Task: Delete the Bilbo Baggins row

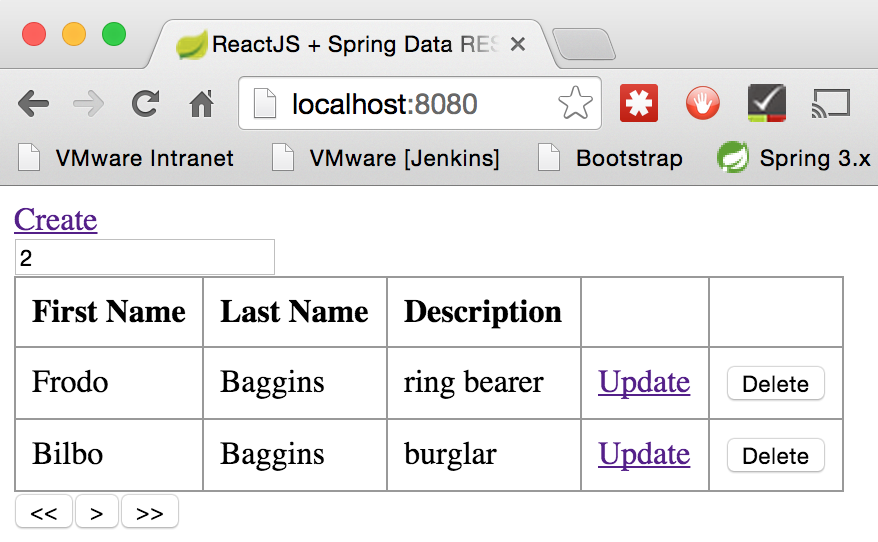Action: [775, 455]
